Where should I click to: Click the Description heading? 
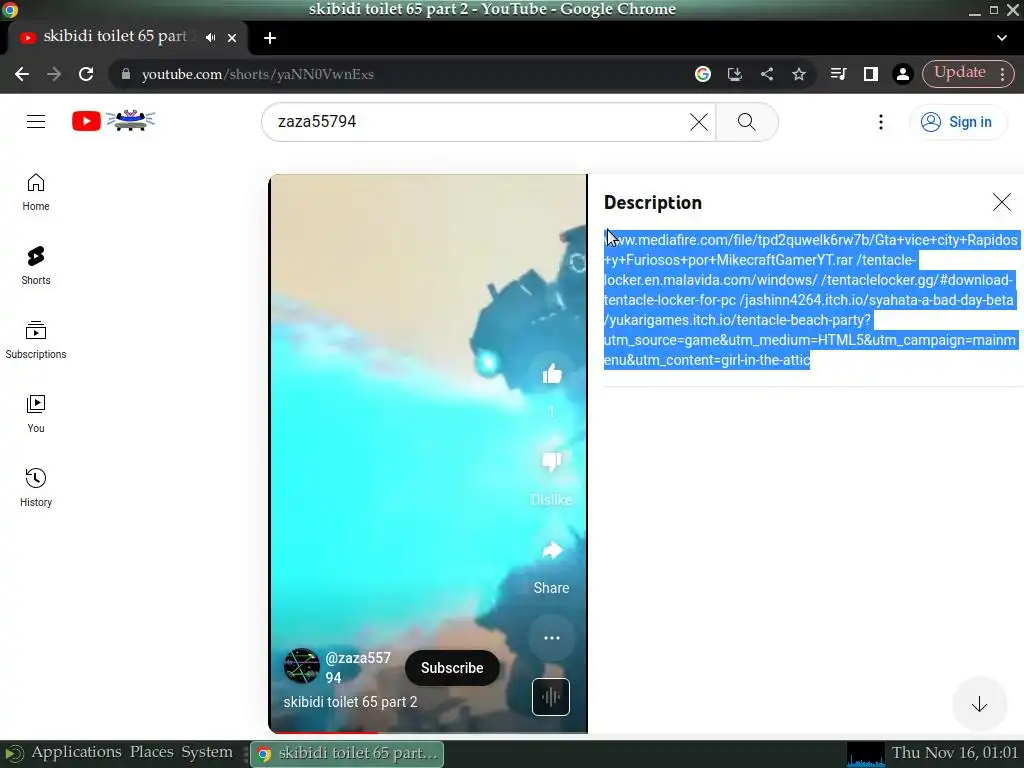coord(652,202)
